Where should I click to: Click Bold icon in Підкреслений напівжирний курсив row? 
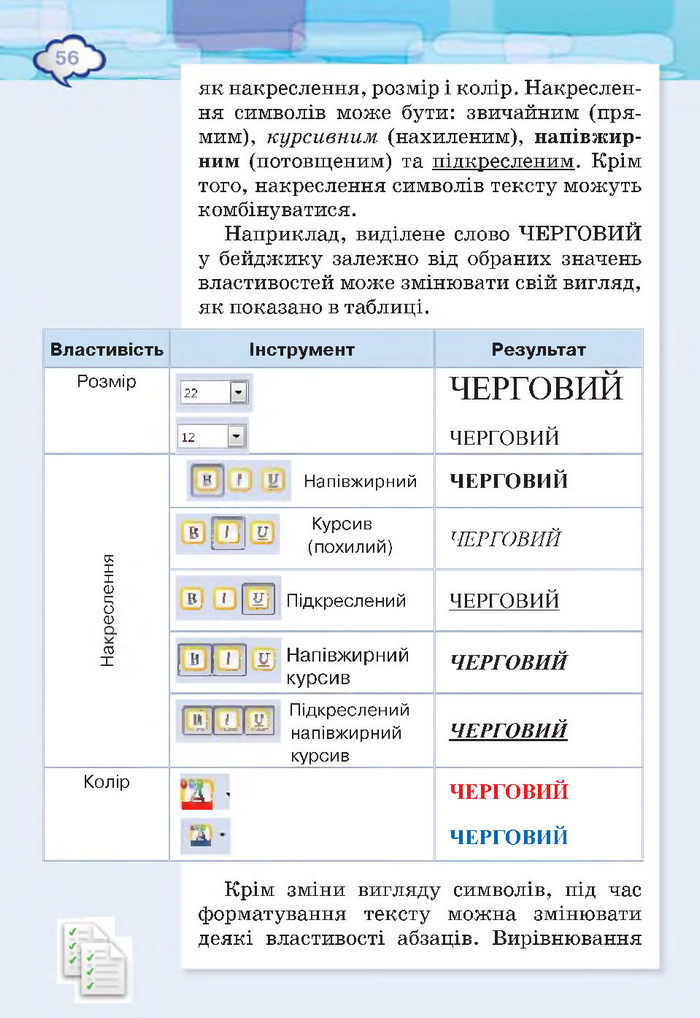pos(196,720)
